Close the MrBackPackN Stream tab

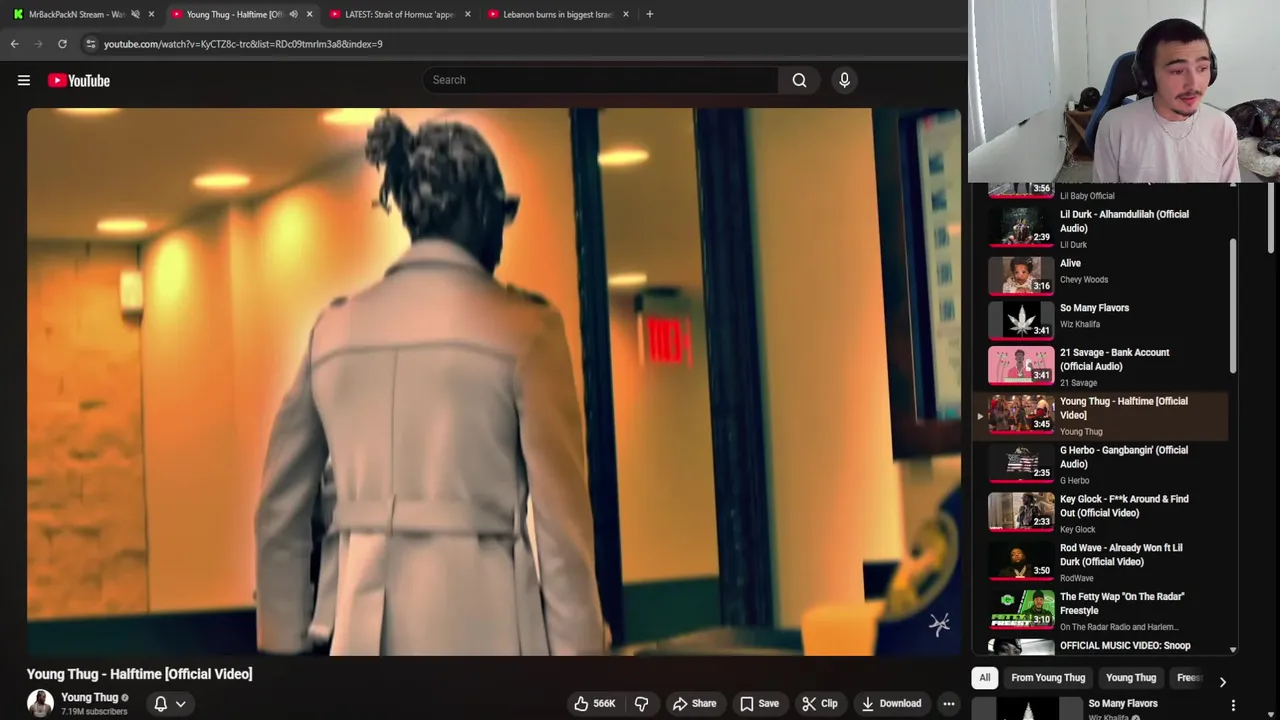coord(151,14)
